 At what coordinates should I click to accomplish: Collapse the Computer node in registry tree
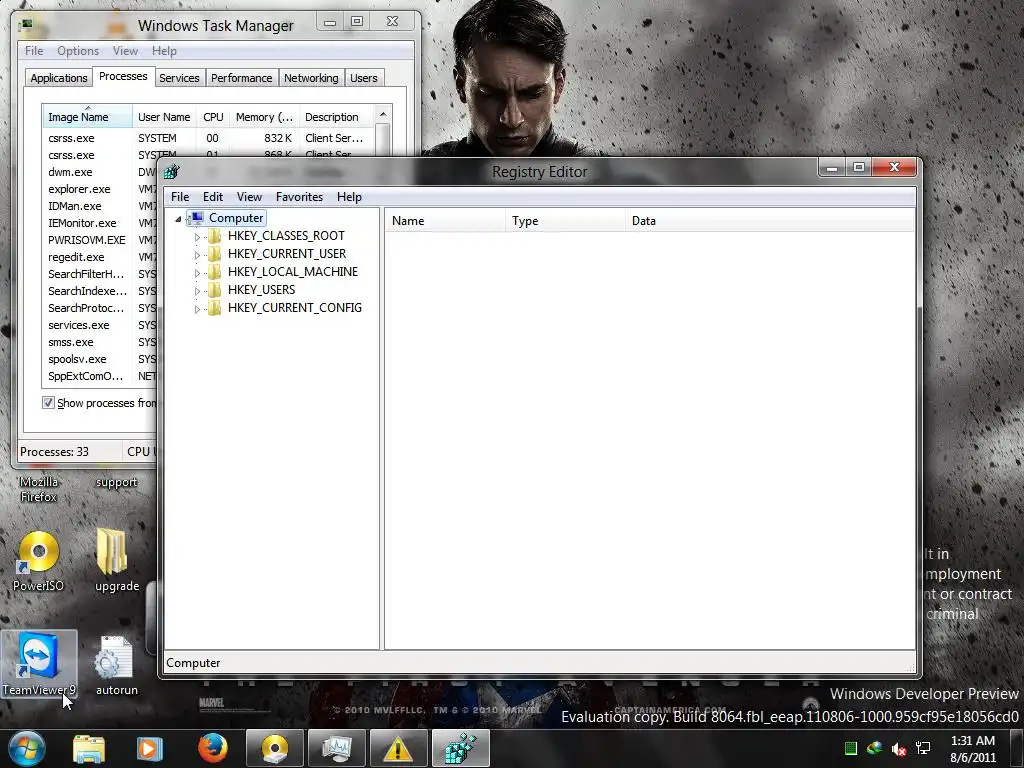click(x=178, y=219)
